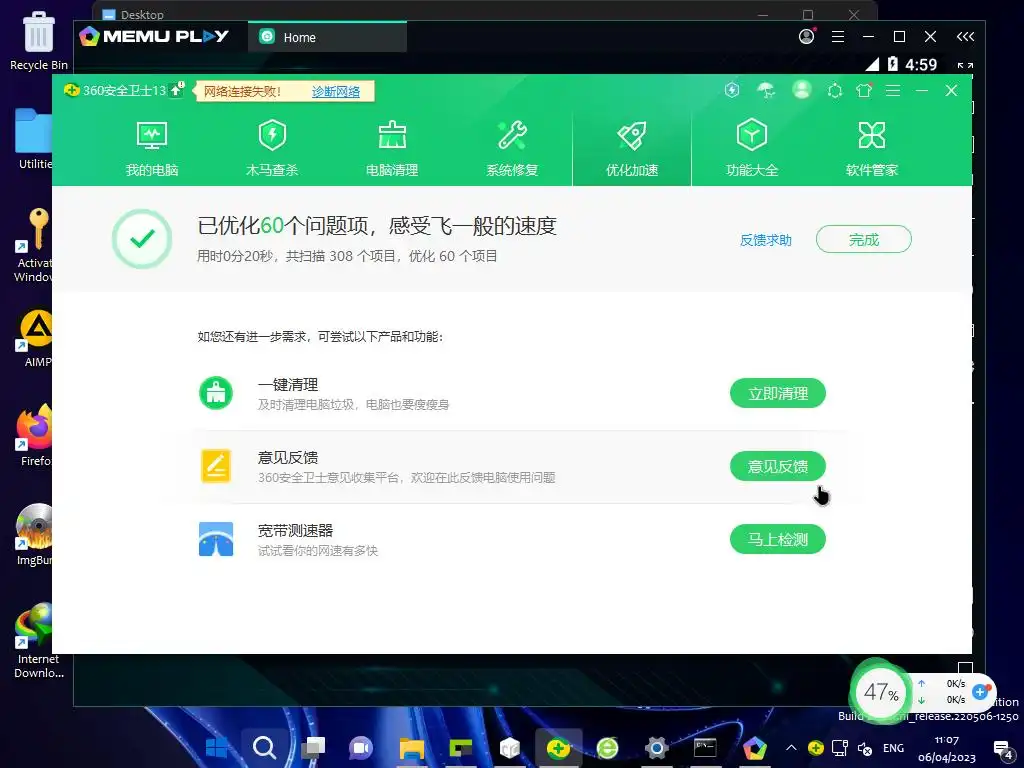Click the umbrella icon in 360 header
This screenshot has height=768, width=1024.
point(766,90)
